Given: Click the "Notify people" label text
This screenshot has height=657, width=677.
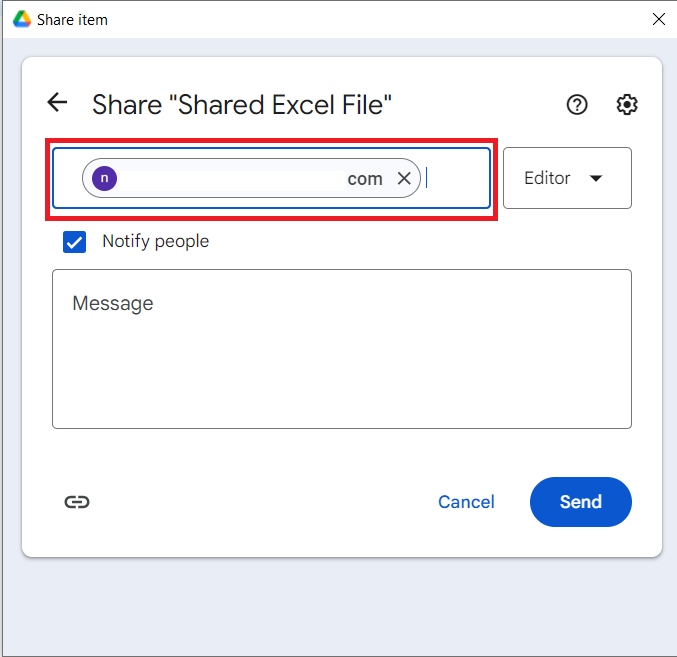Looking at the screenshot, I should click(155, 241).
